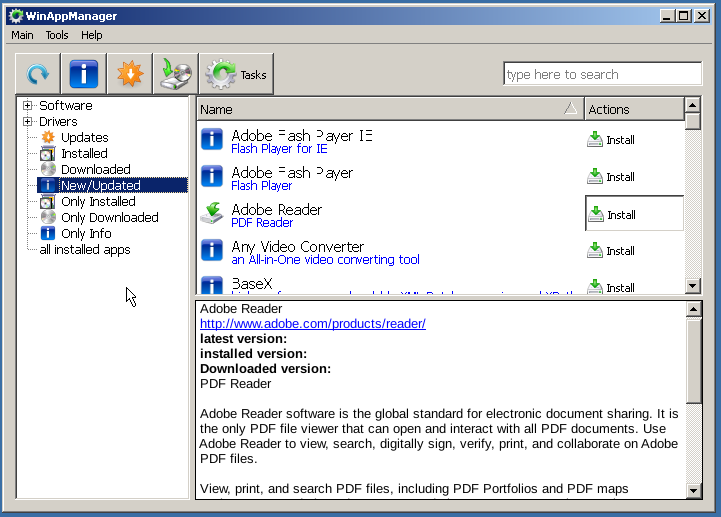Click the Adobe Reader green download icon
Image resolution: width=721 pixels, height=517 pixels.
click(212, 214)
